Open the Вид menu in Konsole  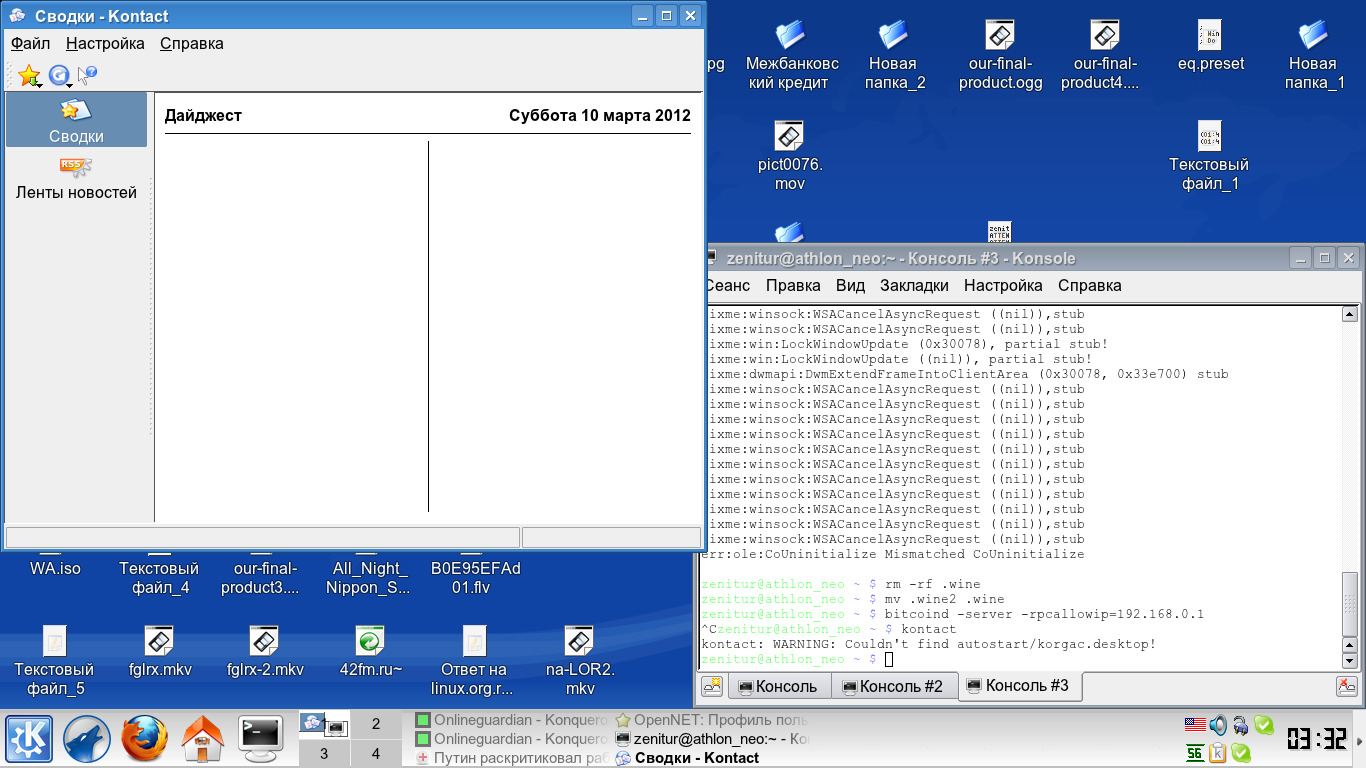point(850,285)
